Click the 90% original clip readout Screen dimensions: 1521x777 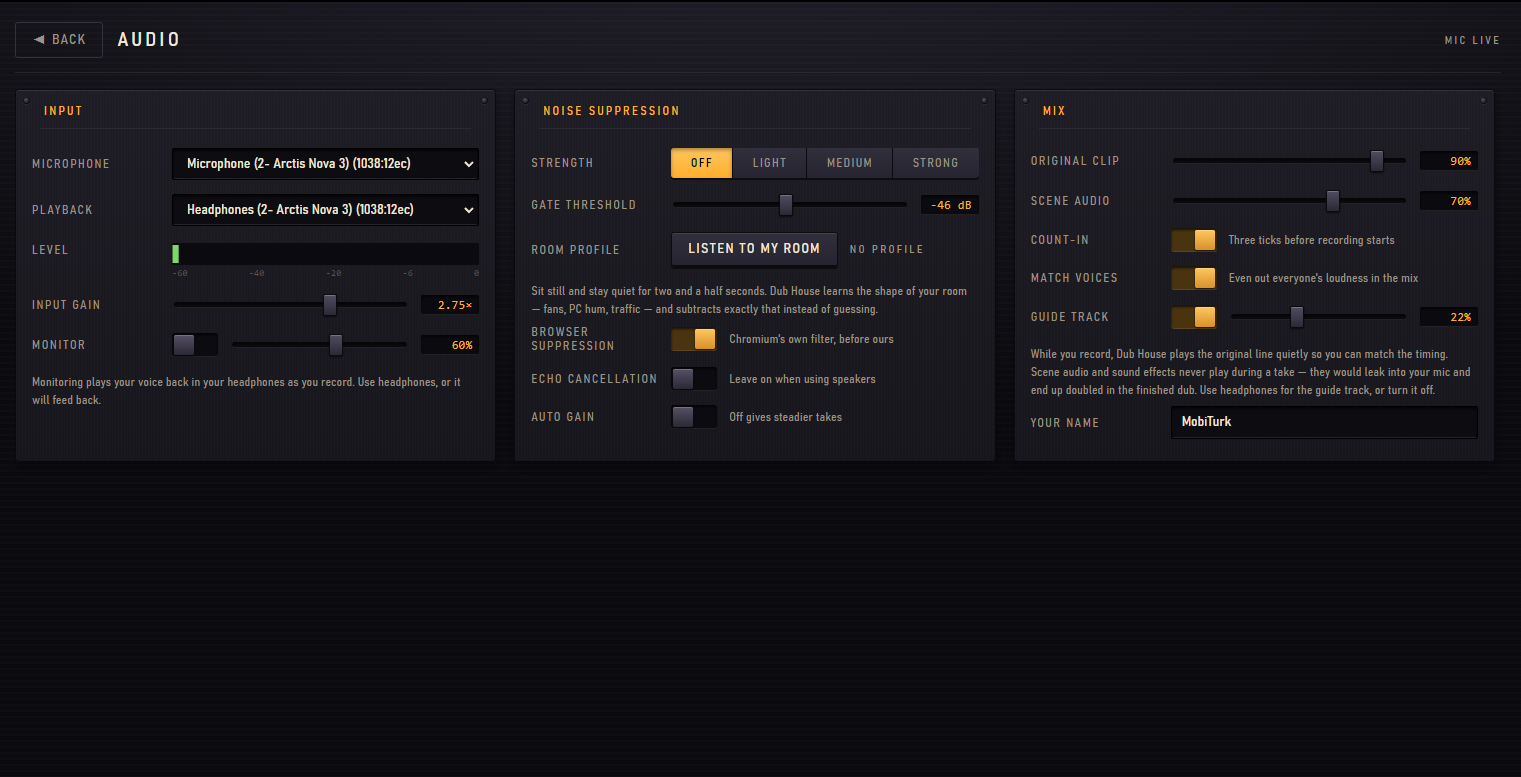pos(1449,161)
